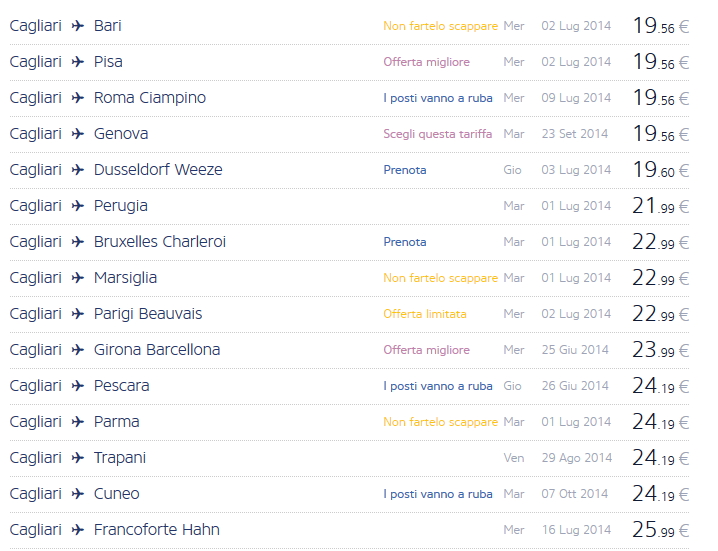718x551 pixels.
Task: Click the airplane icon in the Bari row
Action: click(x=78, y=26)
